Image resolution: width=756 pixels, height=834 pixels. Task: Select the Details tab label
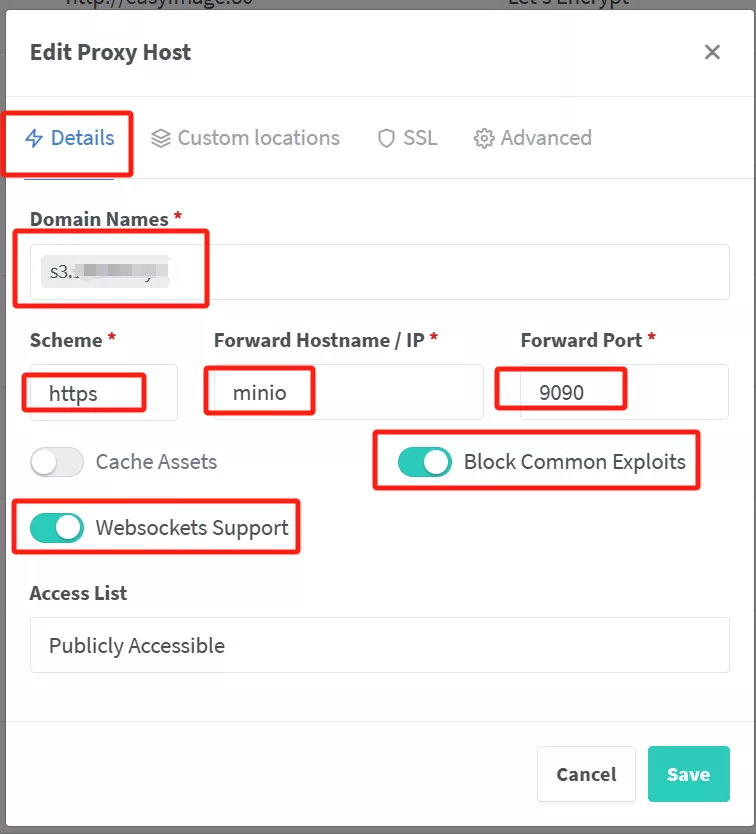click(x=82, y=138)
